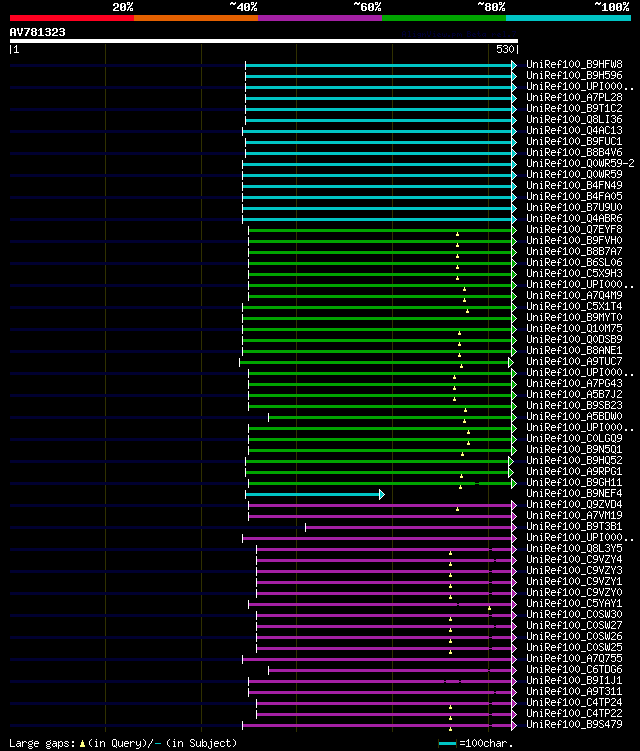Open hit UniRef100_B9S479
The width and height of the screenshot is (640, 751).
(574, 725)
